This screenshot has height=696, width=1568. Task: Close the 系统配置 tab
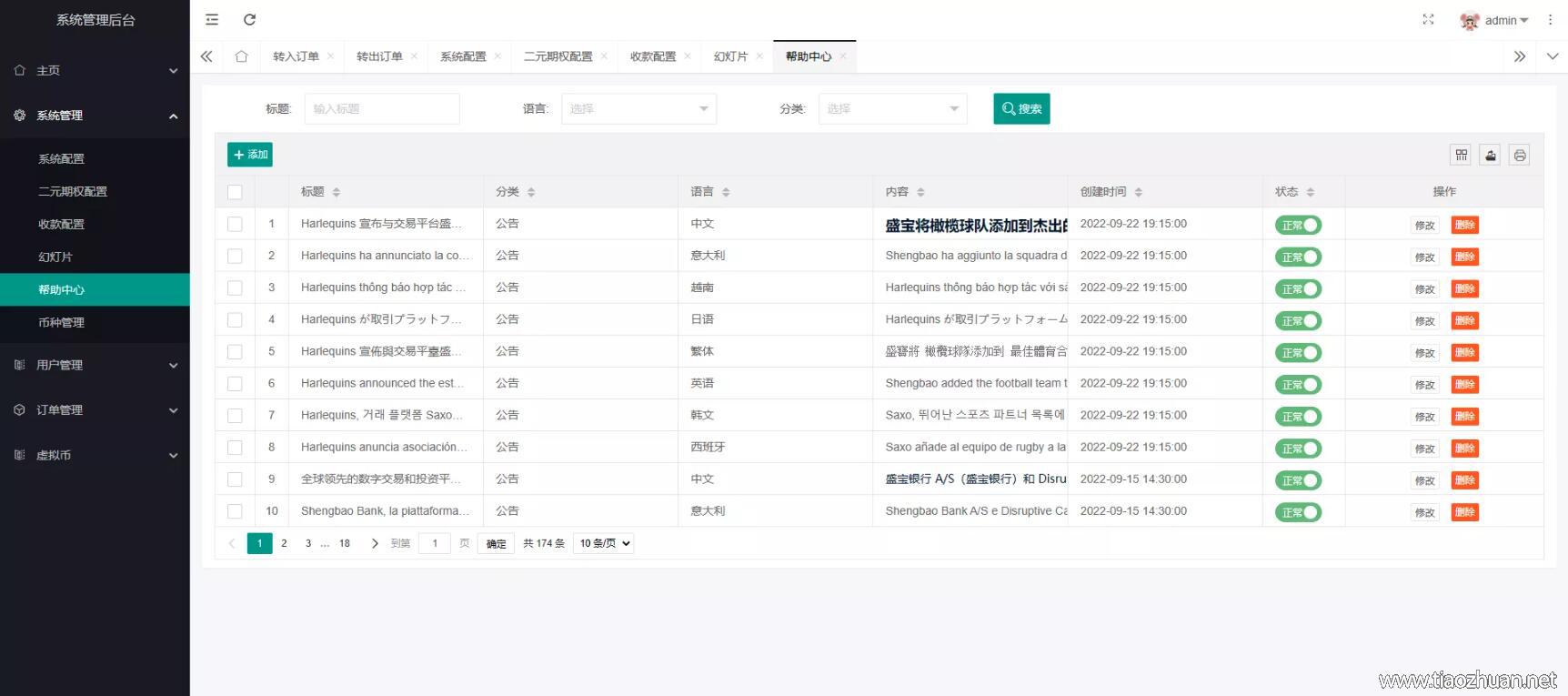click(498, 56)
